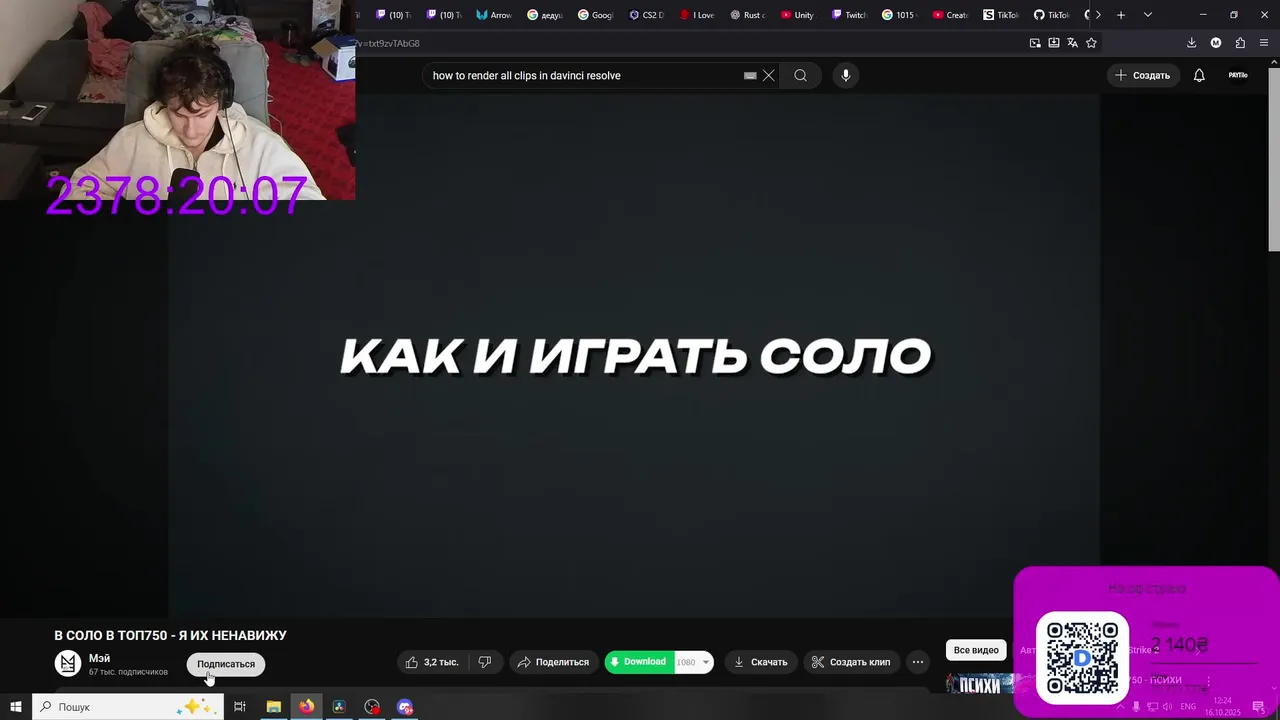Translate page using the translate icon
The width and height of the screenshot is (1280, 720).
[1072, 43]
